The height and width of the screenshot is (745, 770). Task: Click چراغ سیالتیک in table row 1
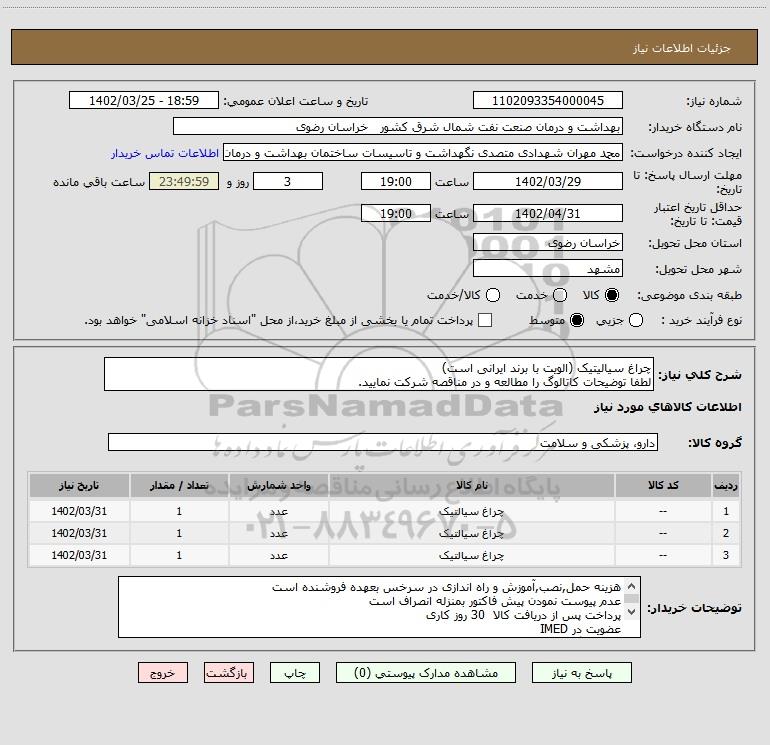(471, 511)
